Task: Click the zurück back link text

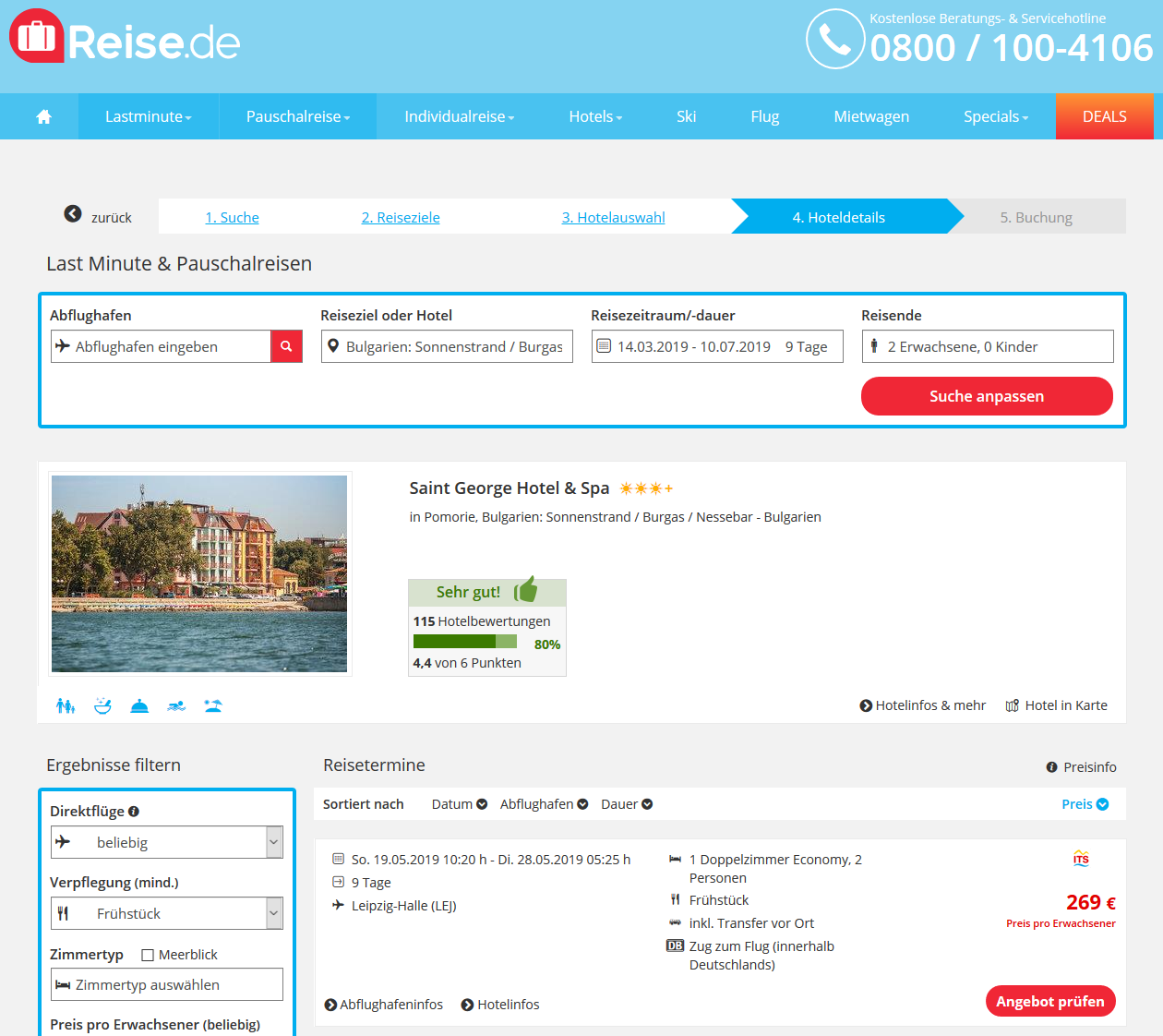Action: click(112, 218)
